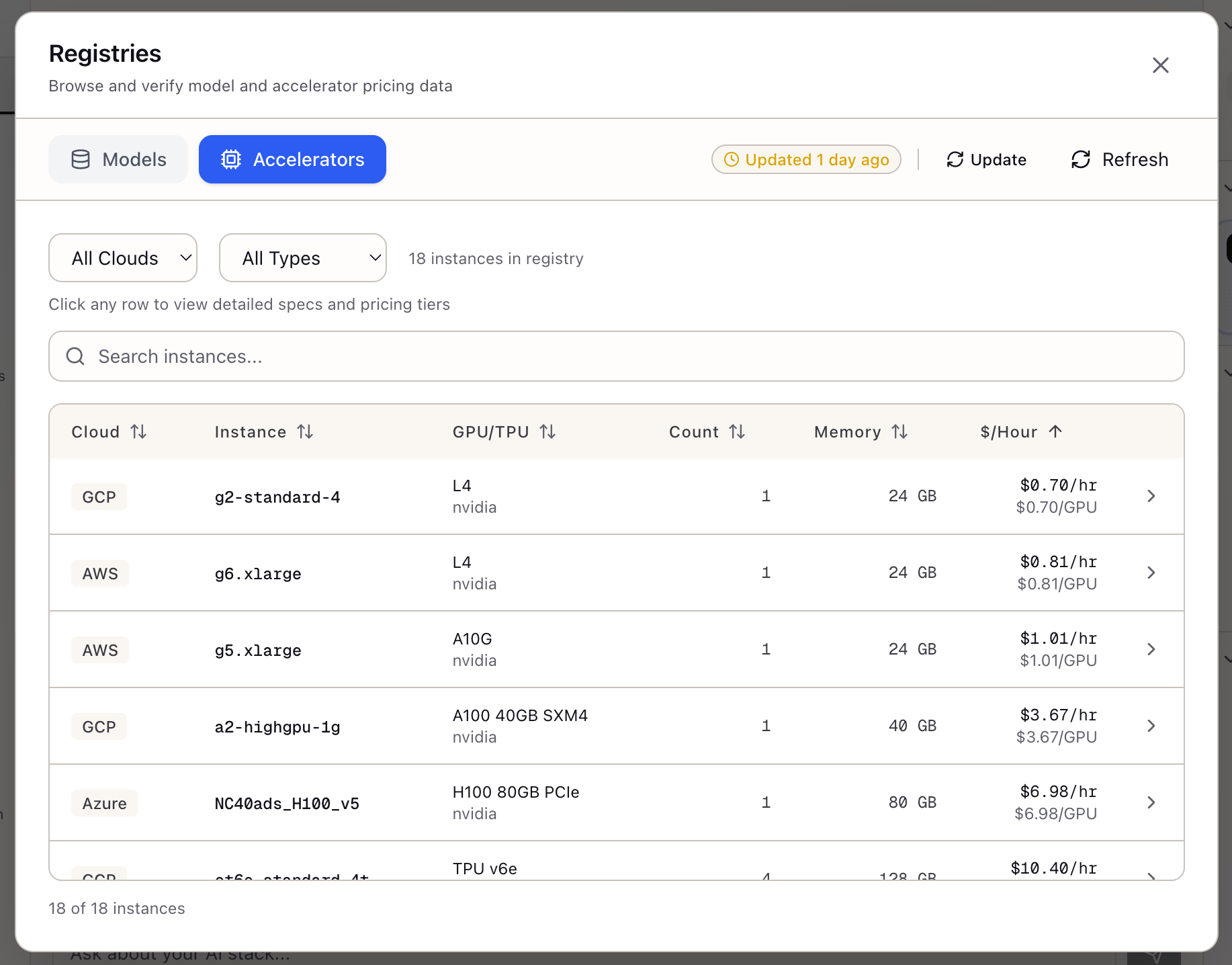Select the Accelerators tab
Screen dimensions: 1232x965
click(x=292, y=159)
